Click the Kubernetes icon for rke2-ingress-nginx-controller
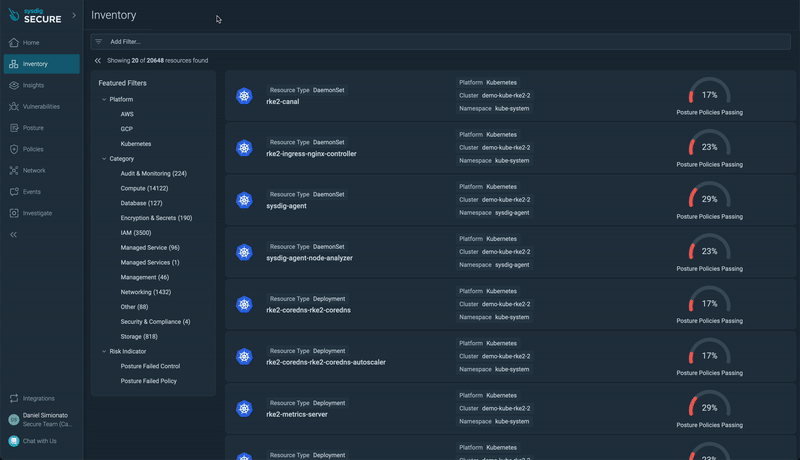The image size is (800, 460). (244, 148)
